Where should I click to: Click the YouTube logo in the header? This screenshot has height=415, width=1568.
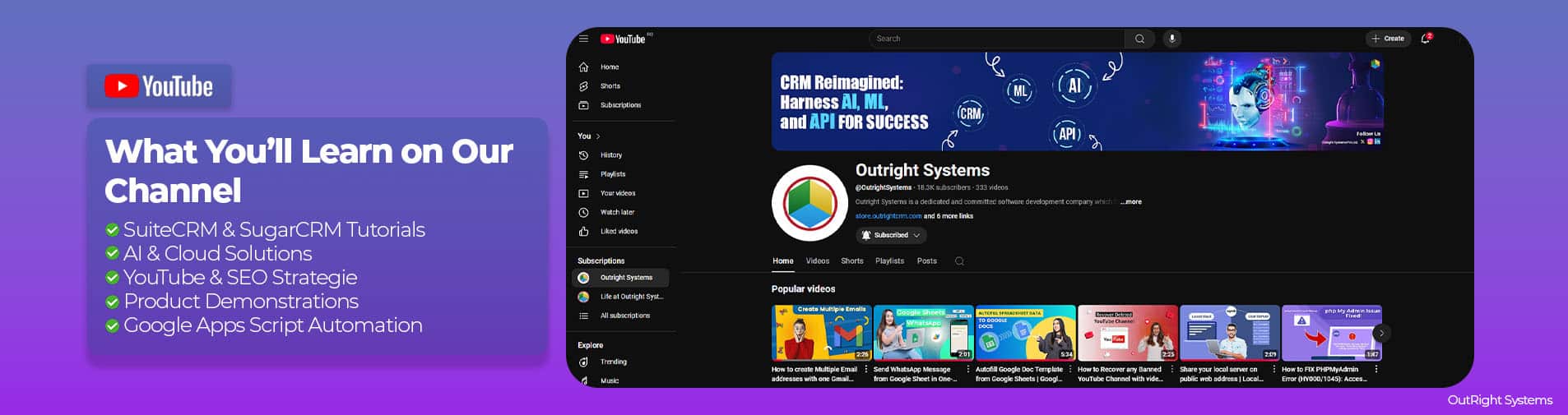(x=624, y=39)
